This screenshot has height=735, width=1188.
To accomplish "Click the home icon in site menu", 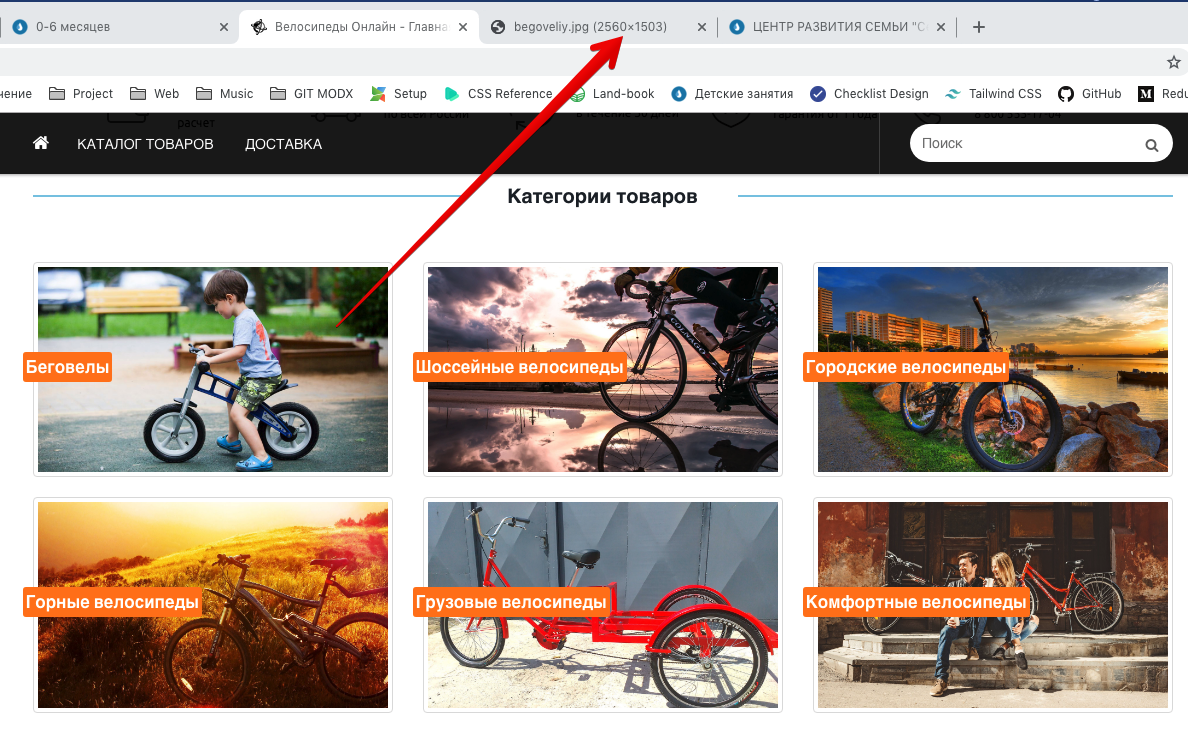I will coord(41,143).
